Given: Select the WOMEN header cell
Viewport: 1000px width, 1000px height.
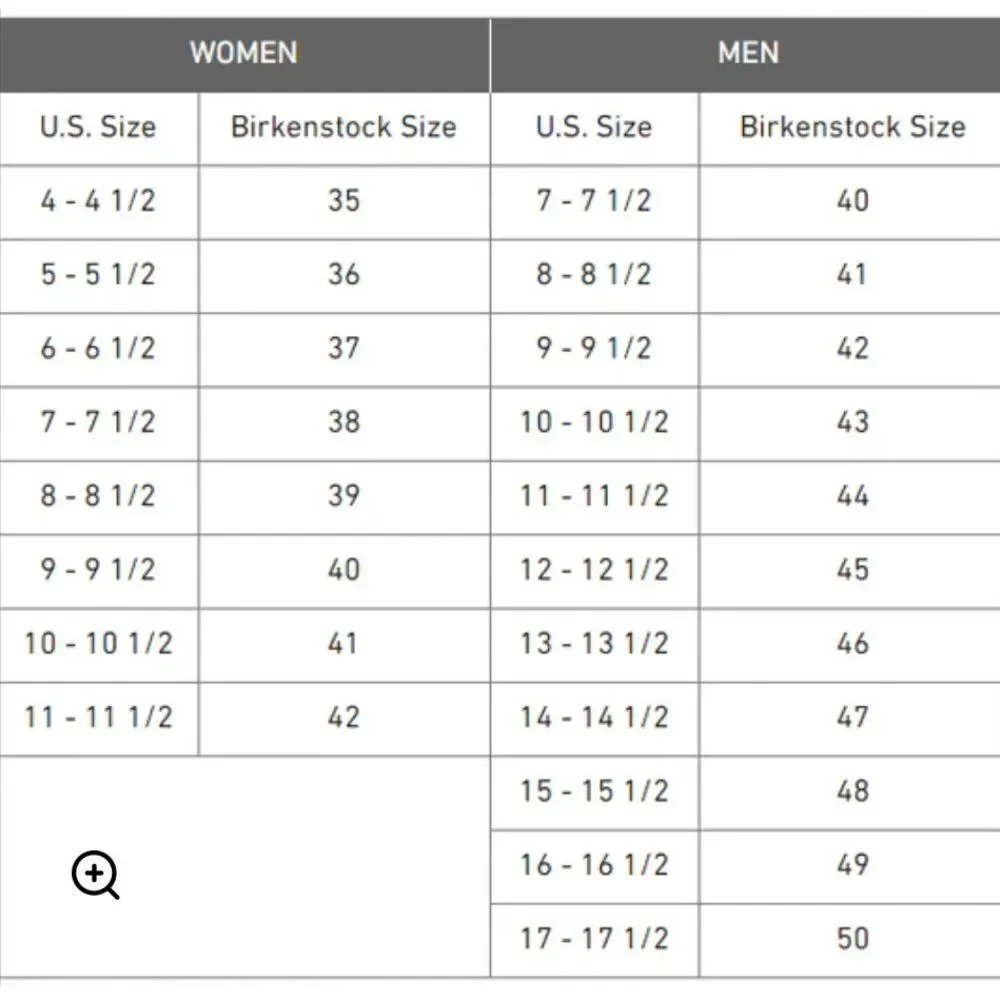Looking at the screenshot, I should pyautogui.click(x=244, y=55).
